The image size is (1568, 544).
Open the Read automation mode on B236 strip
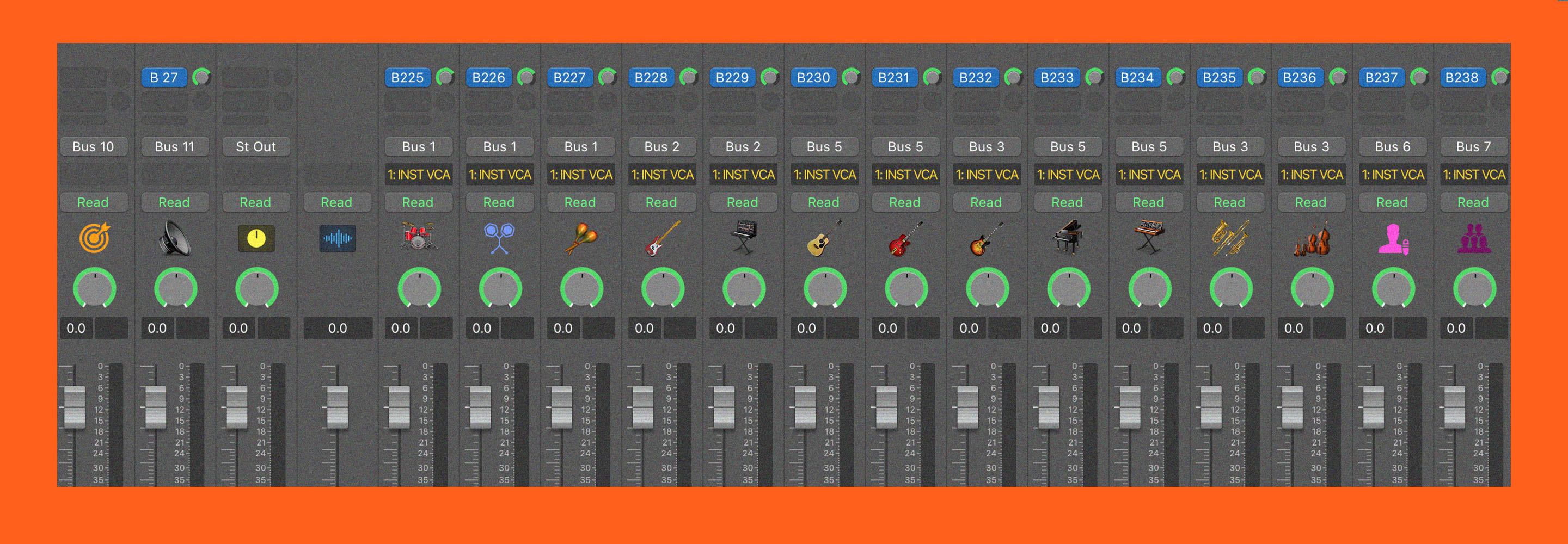coord(1311,202)
